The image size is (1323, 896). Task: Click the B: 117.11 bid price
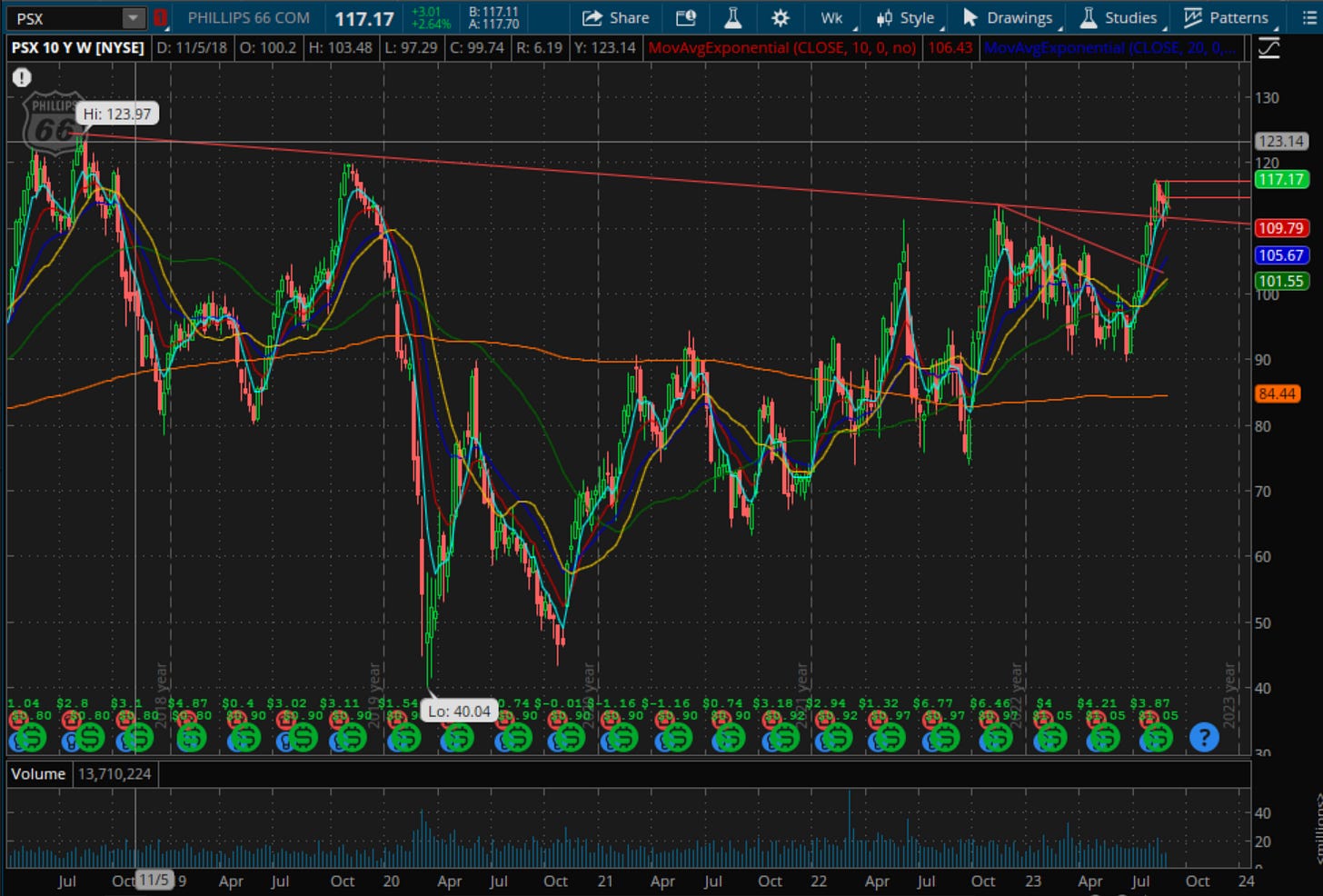[x=493, y=12]
